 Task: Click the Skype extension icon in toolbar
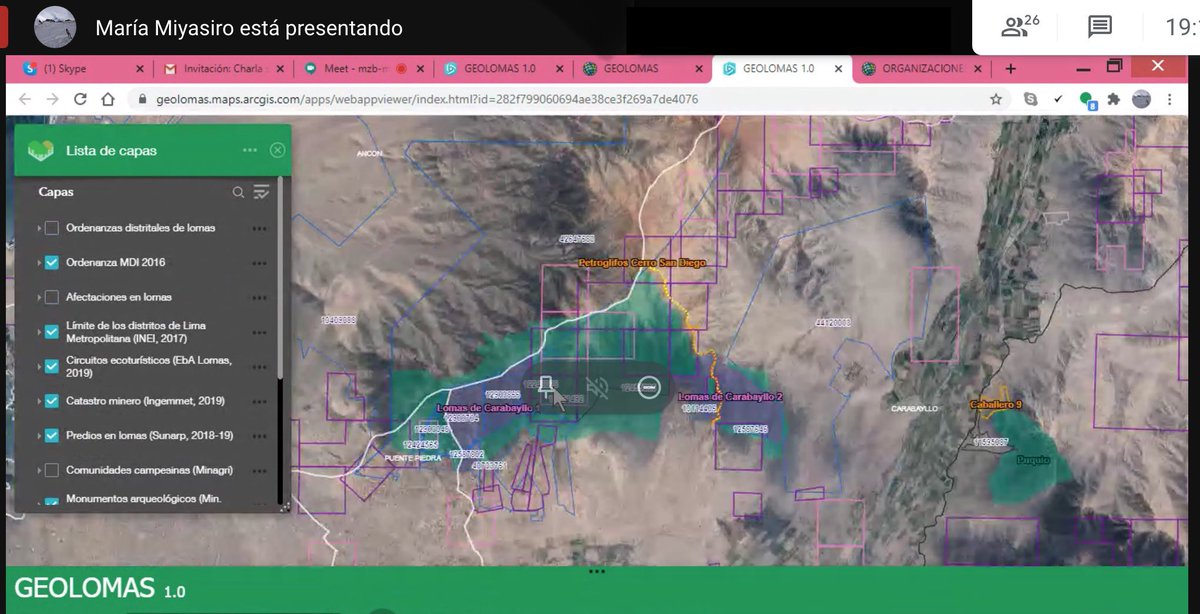[x=1031, y=99]
